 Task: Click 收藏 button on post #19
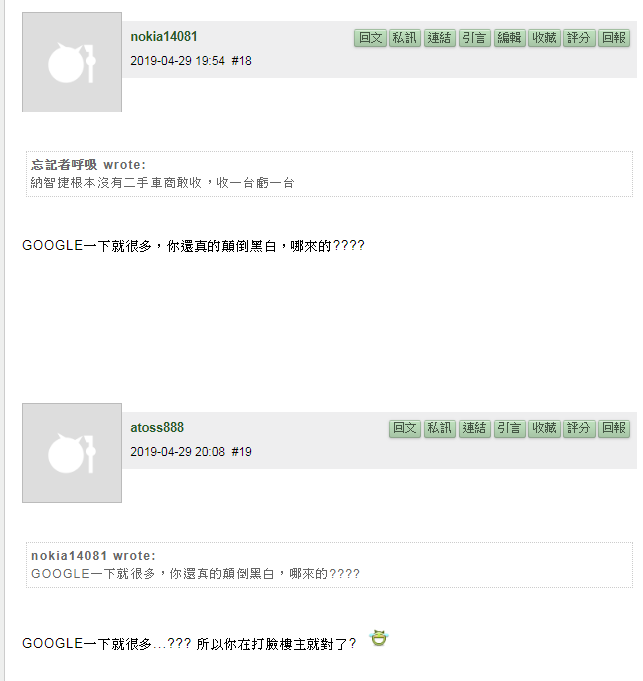[544, 429]
